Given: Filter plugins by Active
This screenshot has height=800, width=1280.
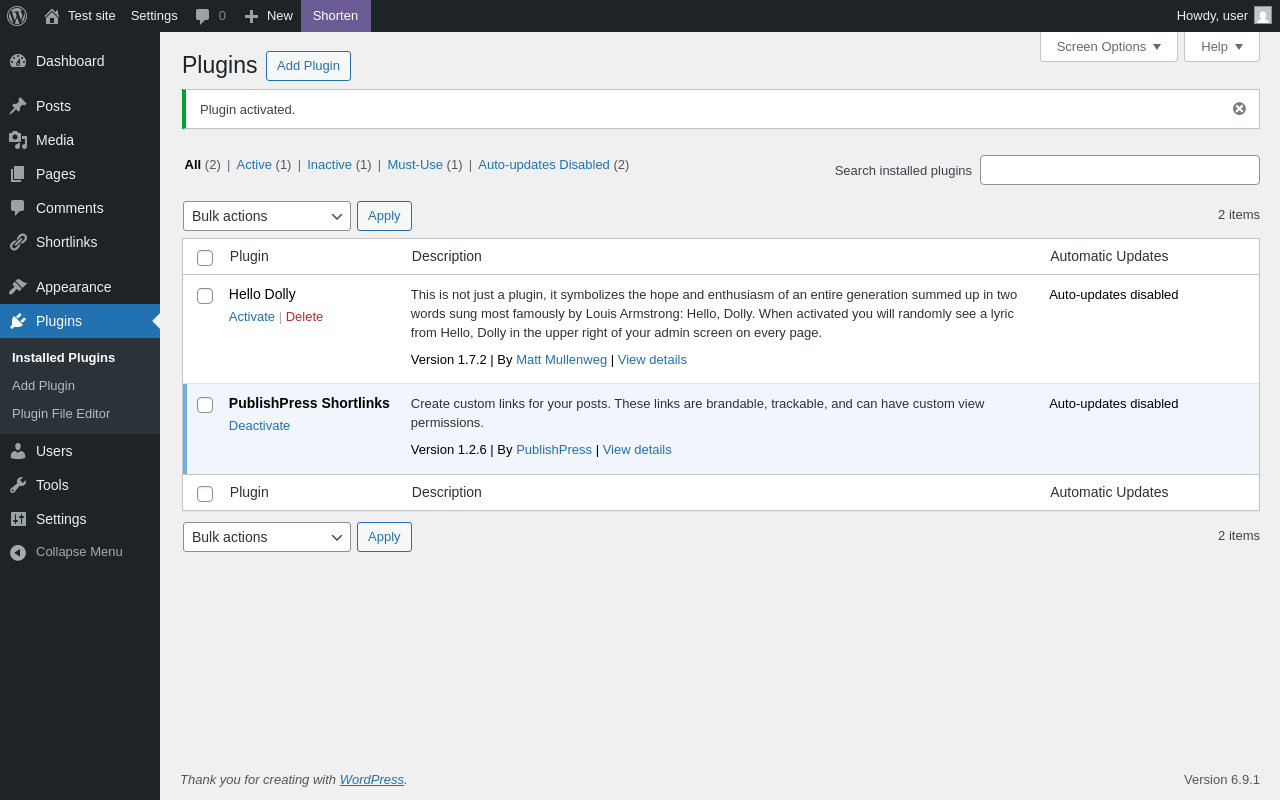Looking at the screenshot, I should tap(254, 165).
